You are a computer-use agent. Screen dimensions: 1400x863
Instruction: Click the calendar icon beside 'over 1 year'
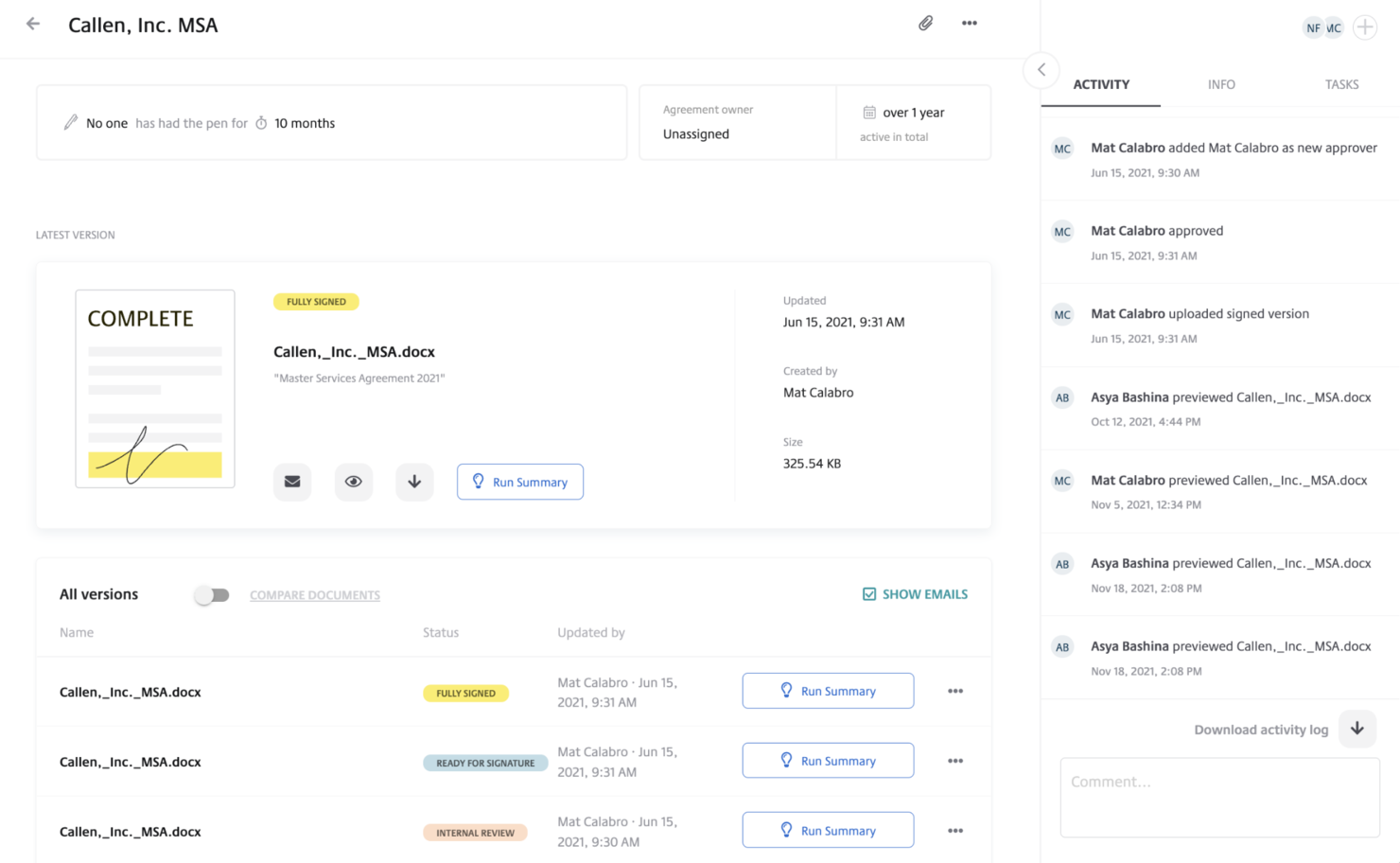[x=868, y=112]
